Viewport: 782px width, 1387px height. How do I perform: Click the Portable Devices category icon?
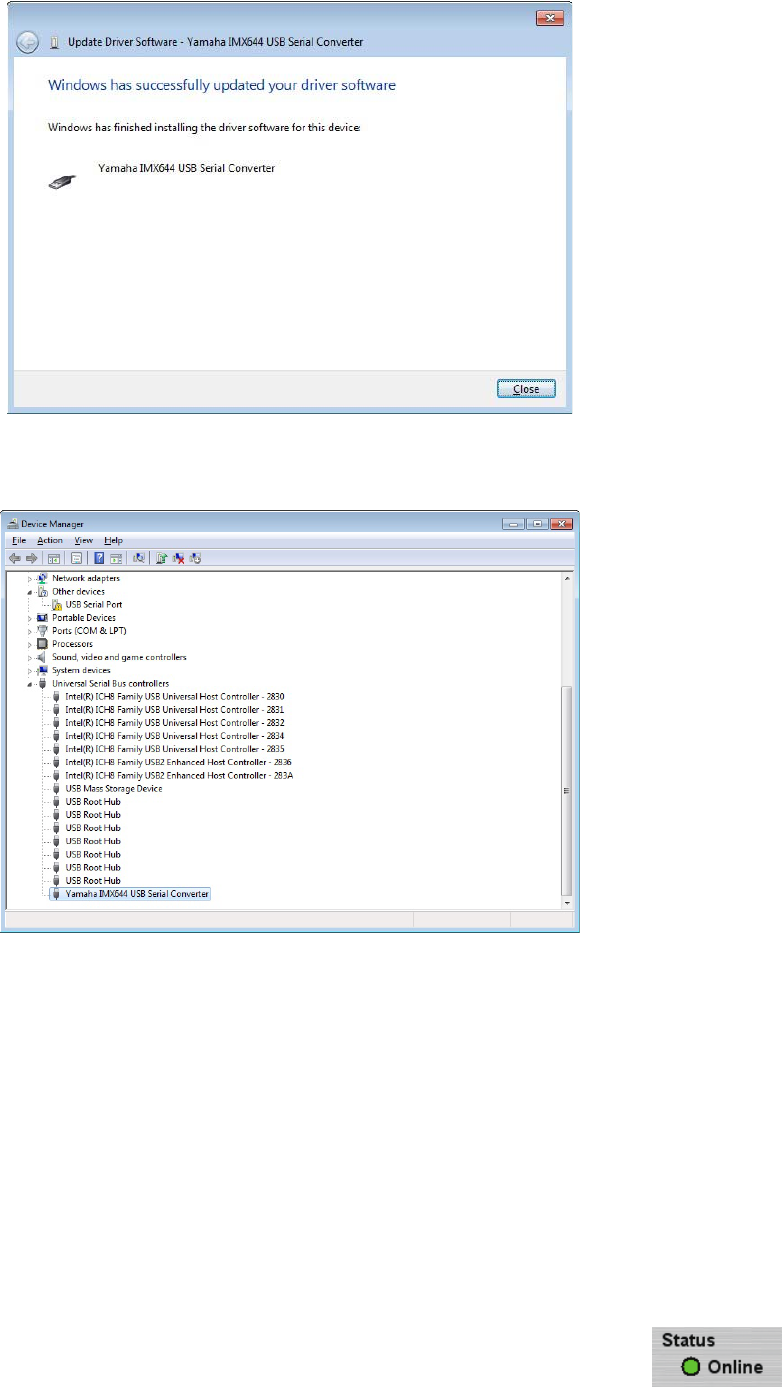(43, 618)
